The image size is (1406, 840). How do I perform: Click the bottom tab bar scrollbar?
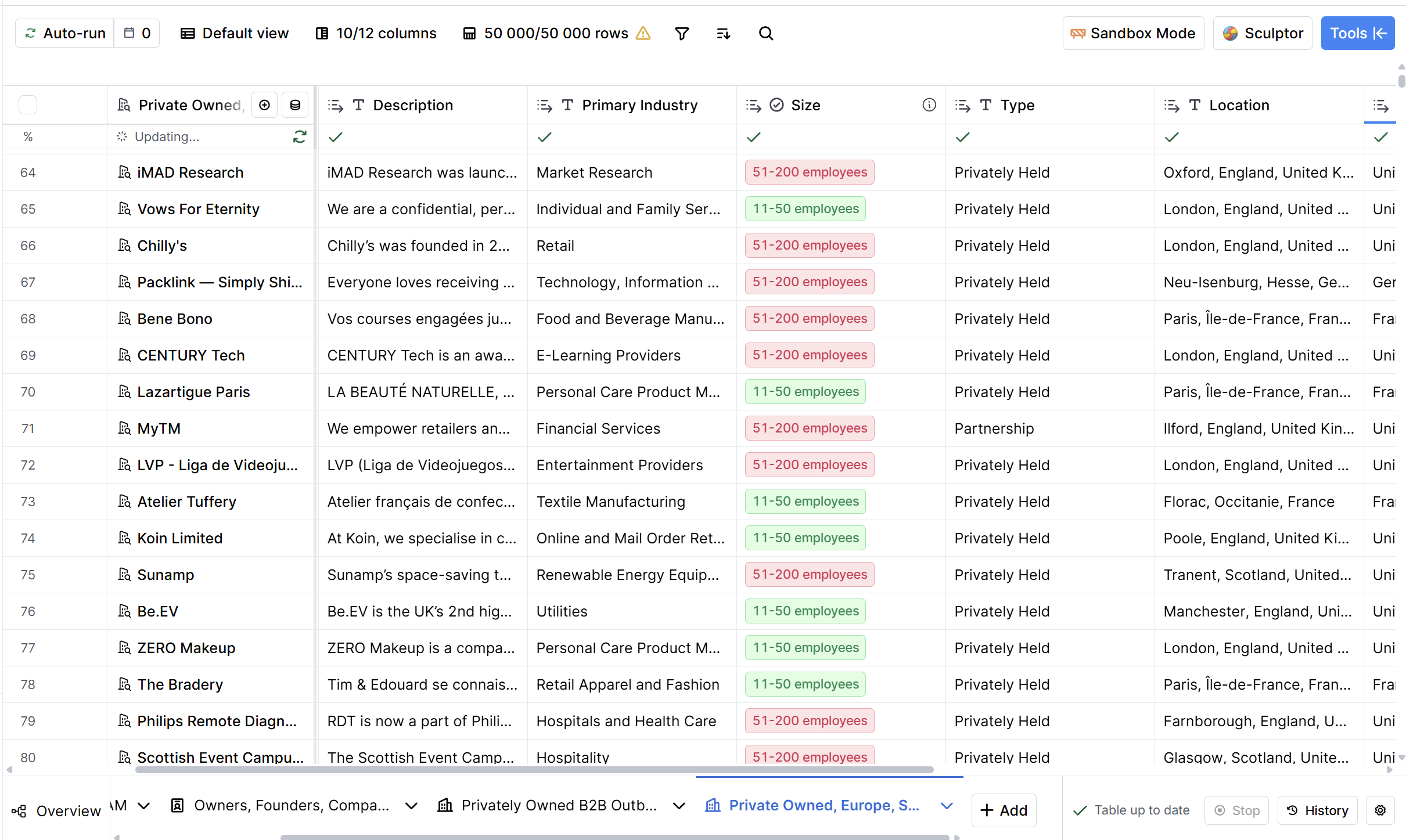[614, 837]
